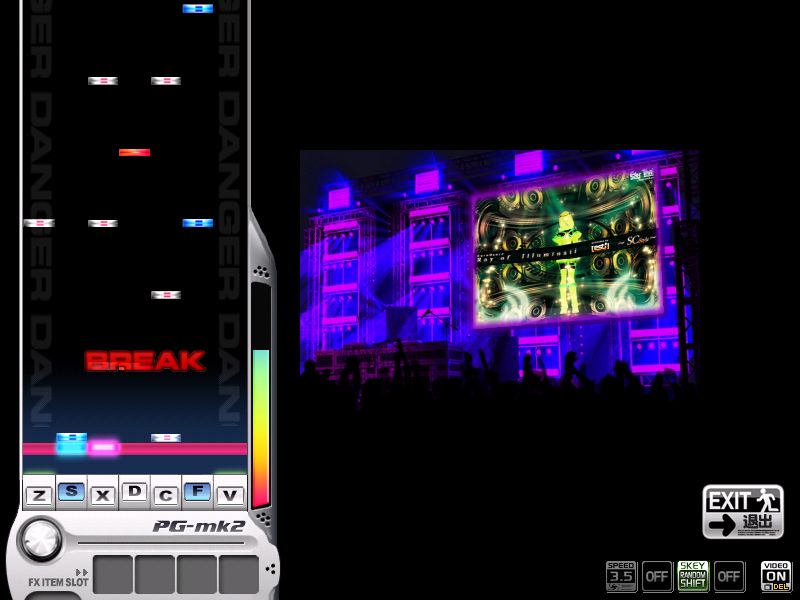Click the rainbow life gauge bar

pyautogui.click(x=261, y=428)
